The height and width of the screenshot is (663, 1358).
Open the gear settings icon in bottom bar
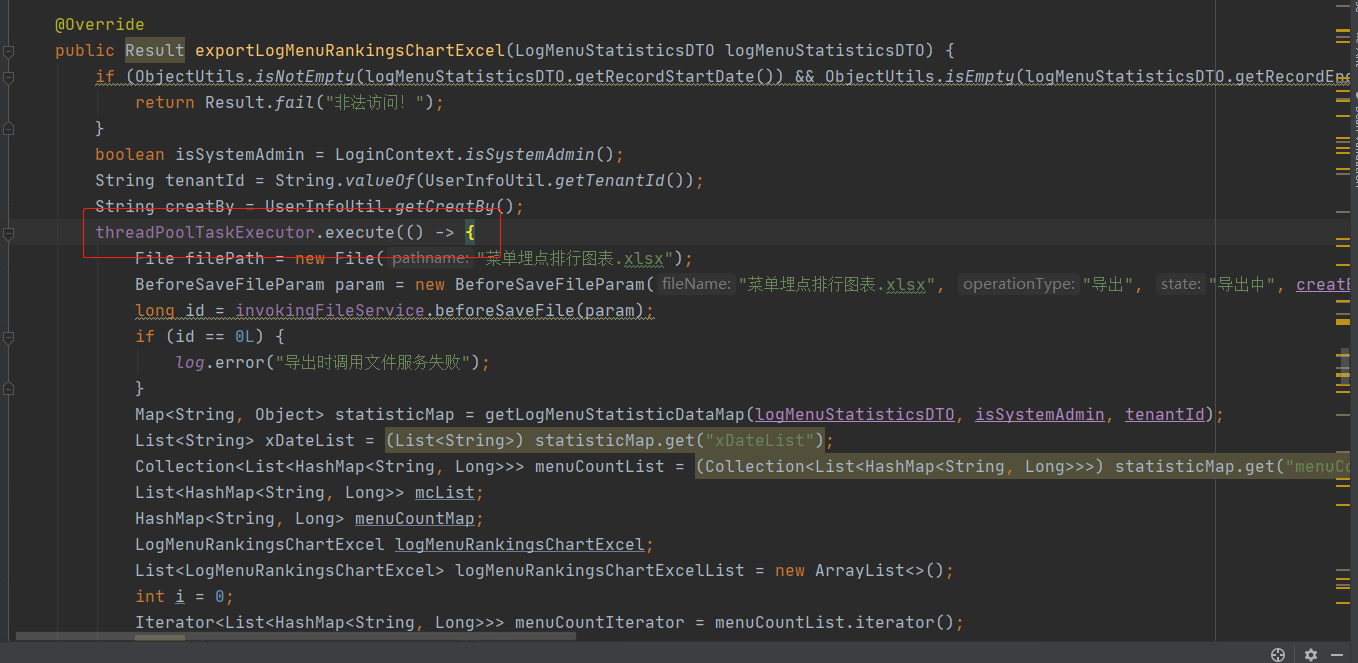(x=1311, y=655)
